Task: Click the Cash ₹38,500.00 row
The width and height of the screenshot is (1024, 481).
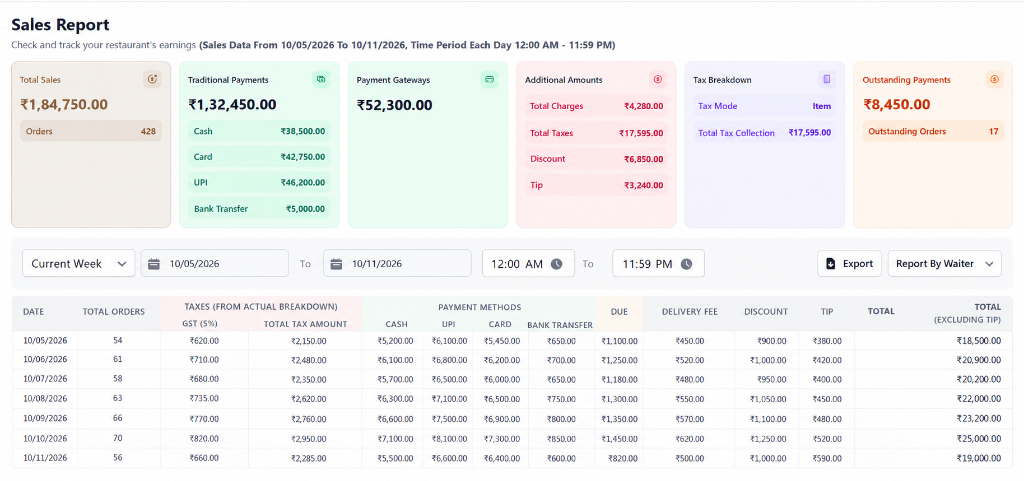Action: [259, 131]
